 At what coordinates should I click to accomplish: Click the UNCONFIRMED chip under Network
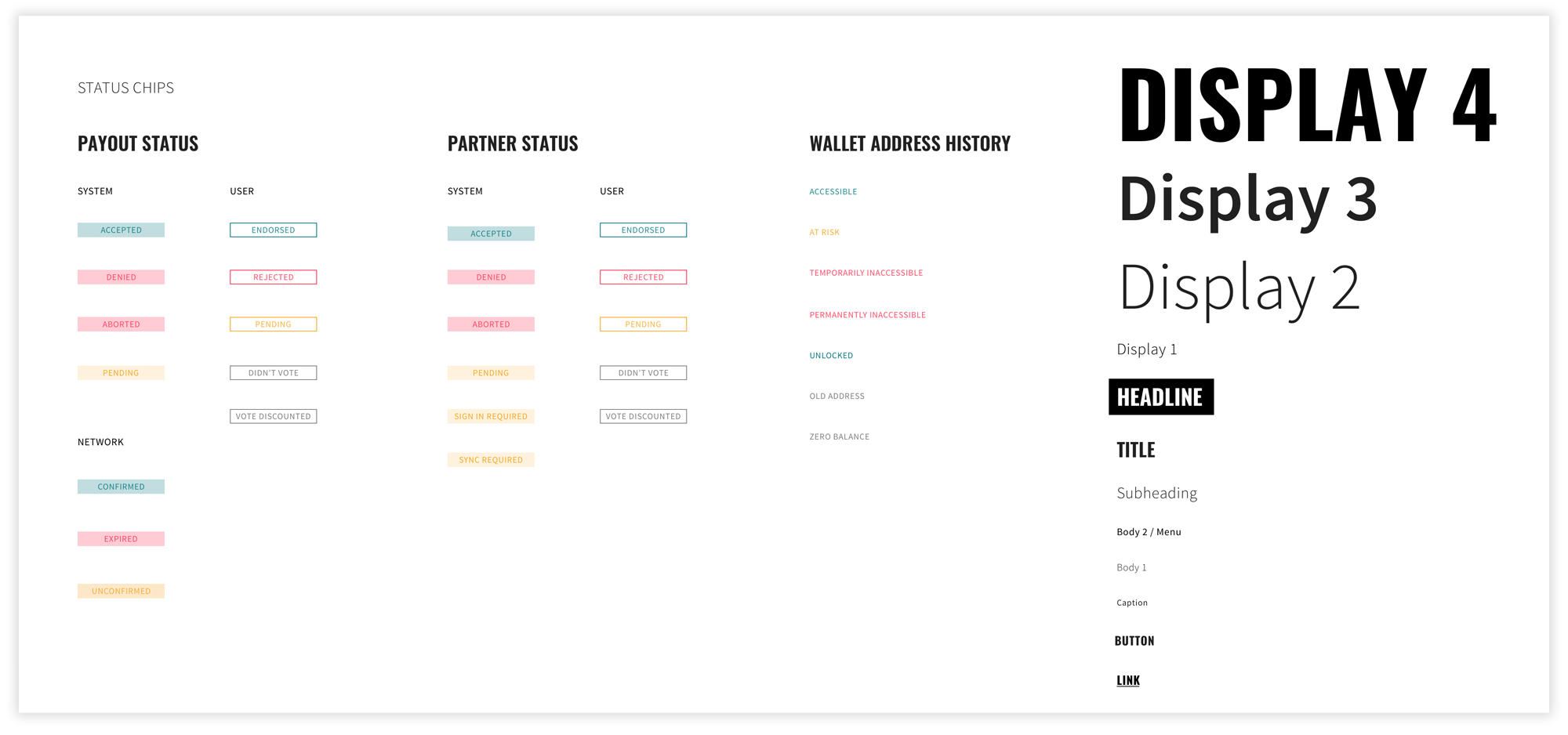point(121,590)
